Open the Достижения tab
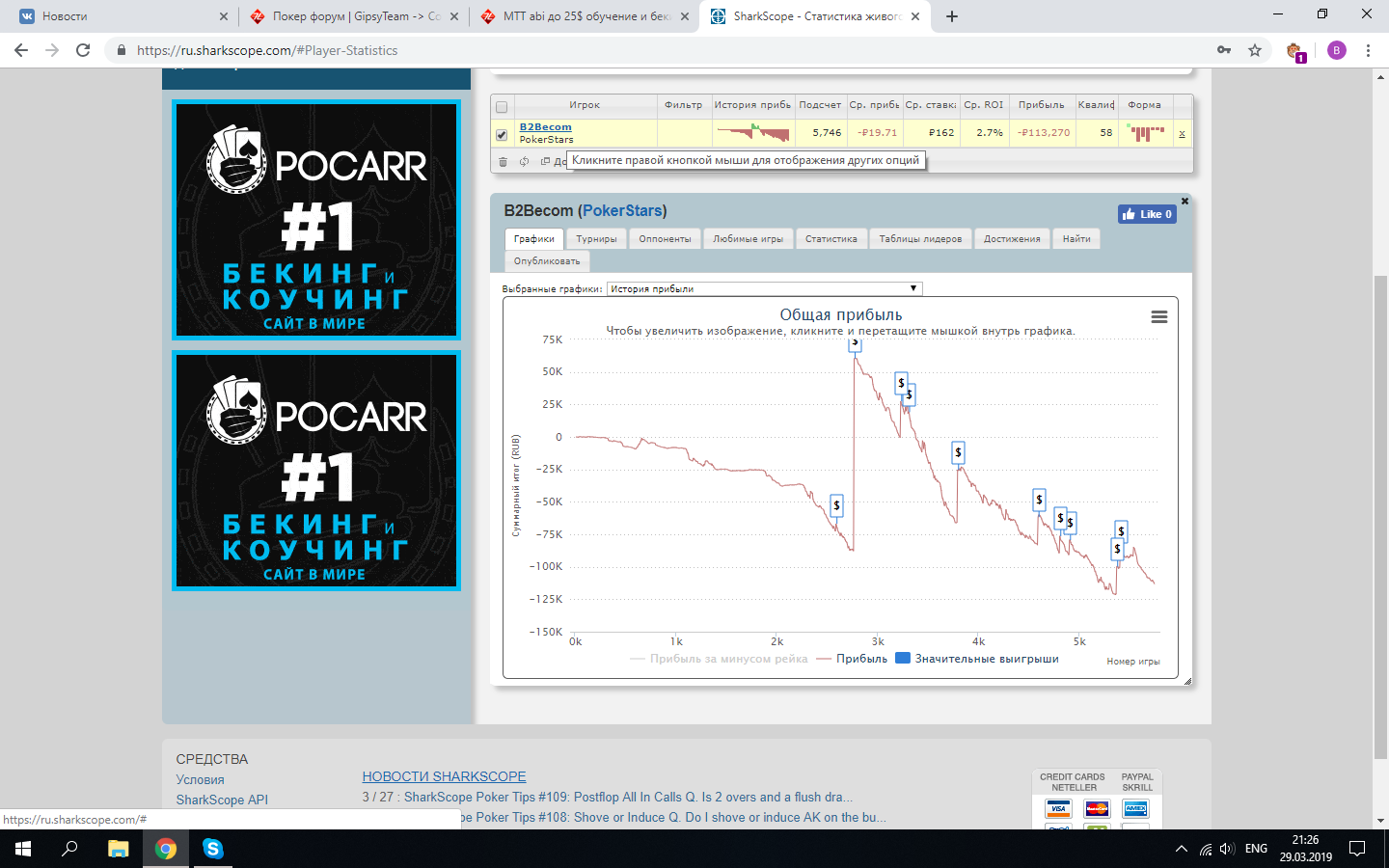 point(1012,239)
